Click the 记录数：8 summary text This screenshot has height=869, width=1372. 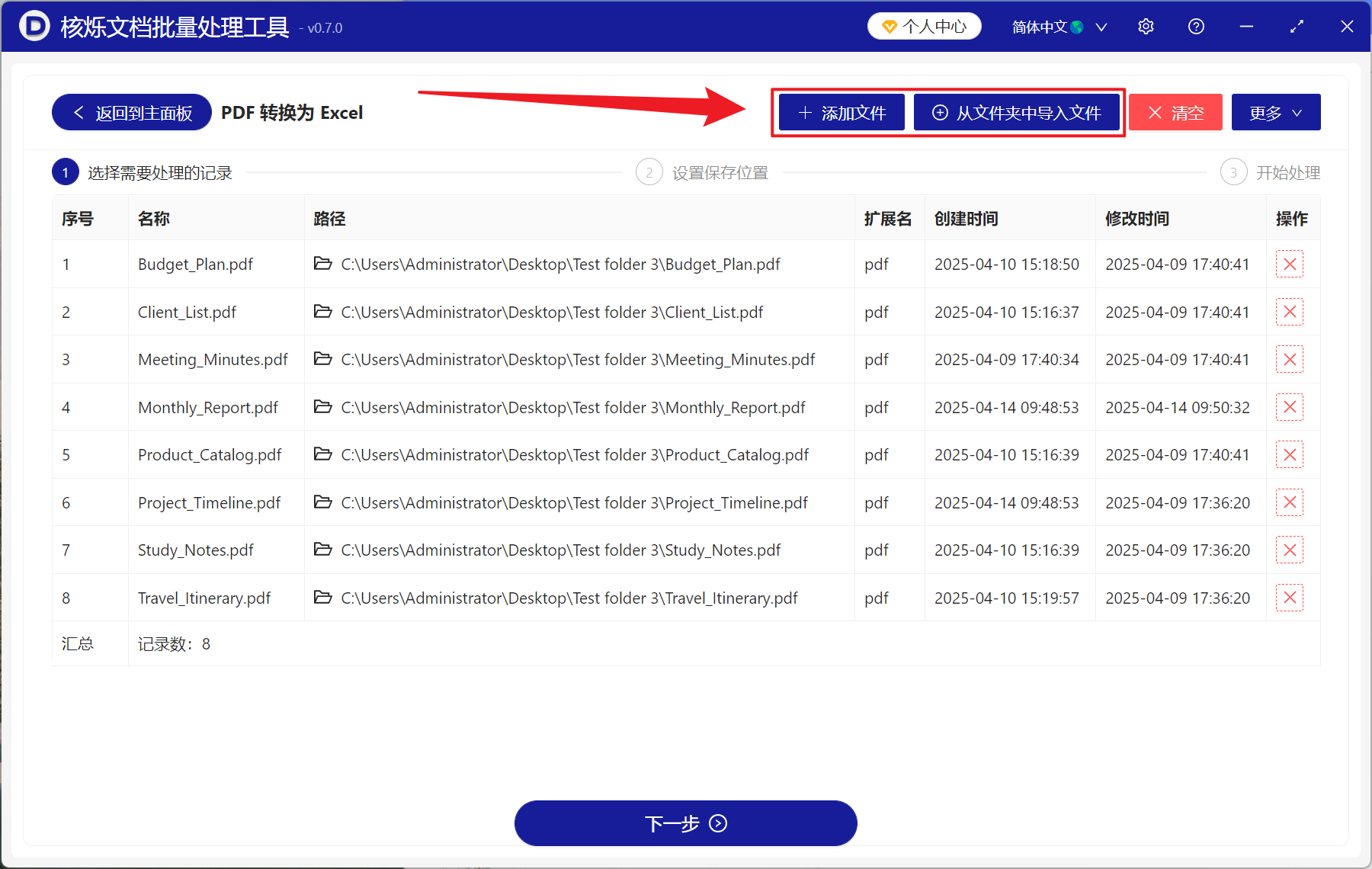point(174,644)
